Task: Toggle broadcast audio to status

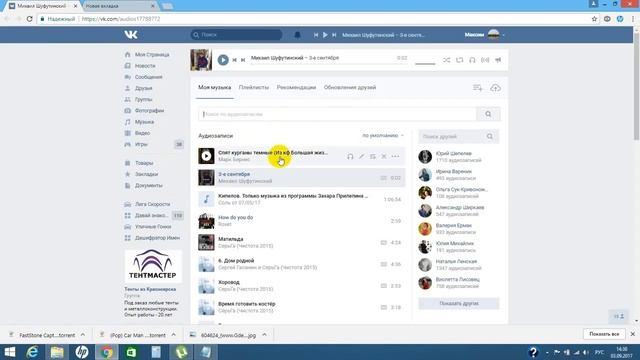Action: (x=485, y=60)
